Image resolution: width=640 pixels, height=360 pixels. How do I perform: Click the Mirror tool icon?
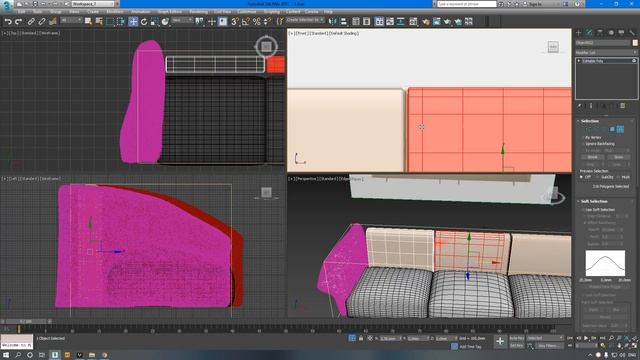pos(333,22)
